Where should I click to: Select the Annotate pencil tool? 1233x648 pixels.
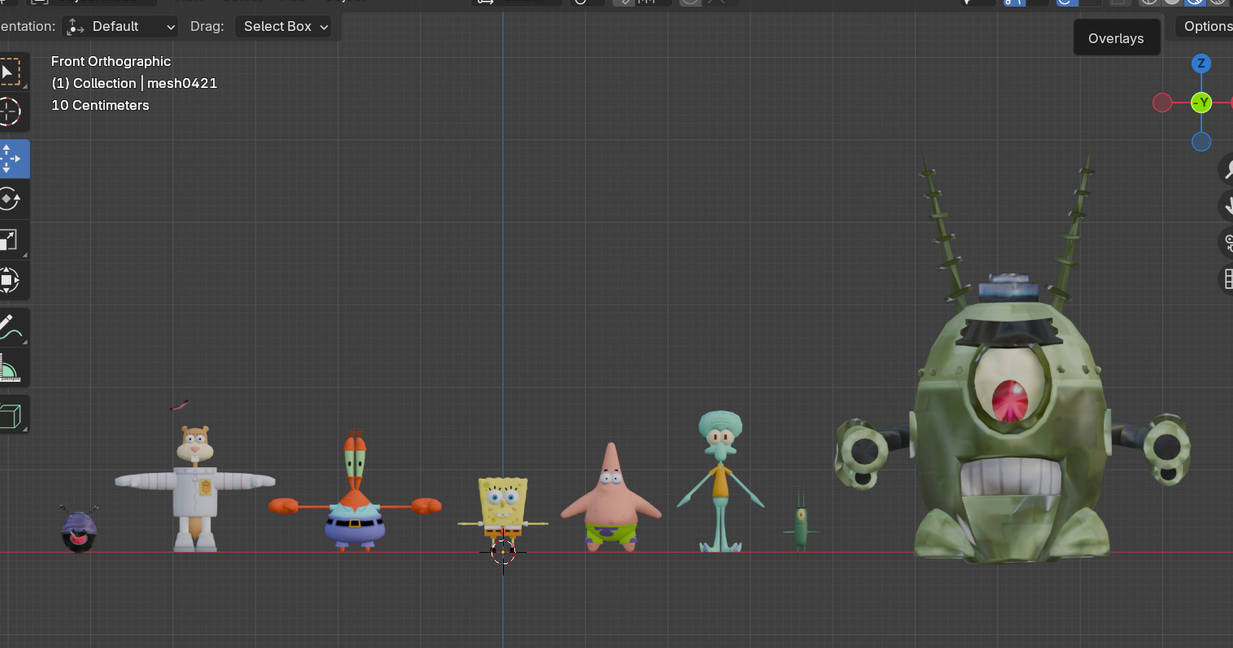tap(9, 327)
